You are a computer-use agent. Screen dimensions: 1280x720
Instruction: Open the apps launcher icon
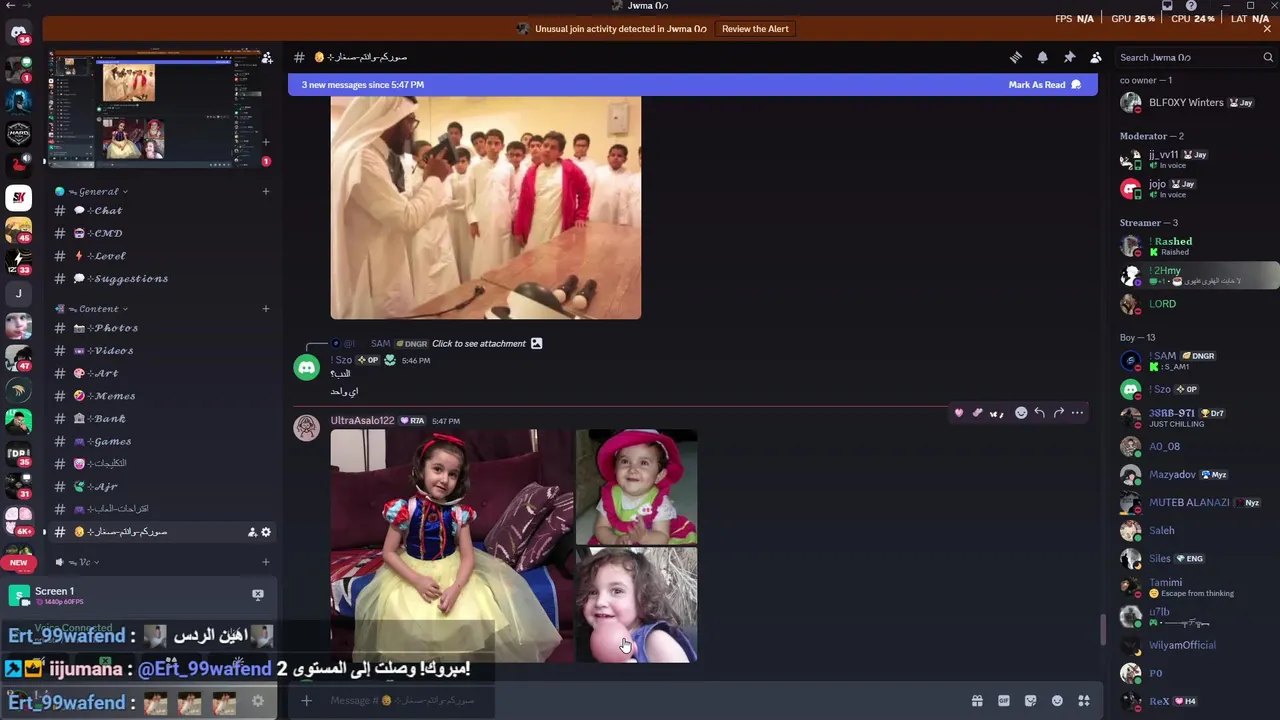(1084, 701)
